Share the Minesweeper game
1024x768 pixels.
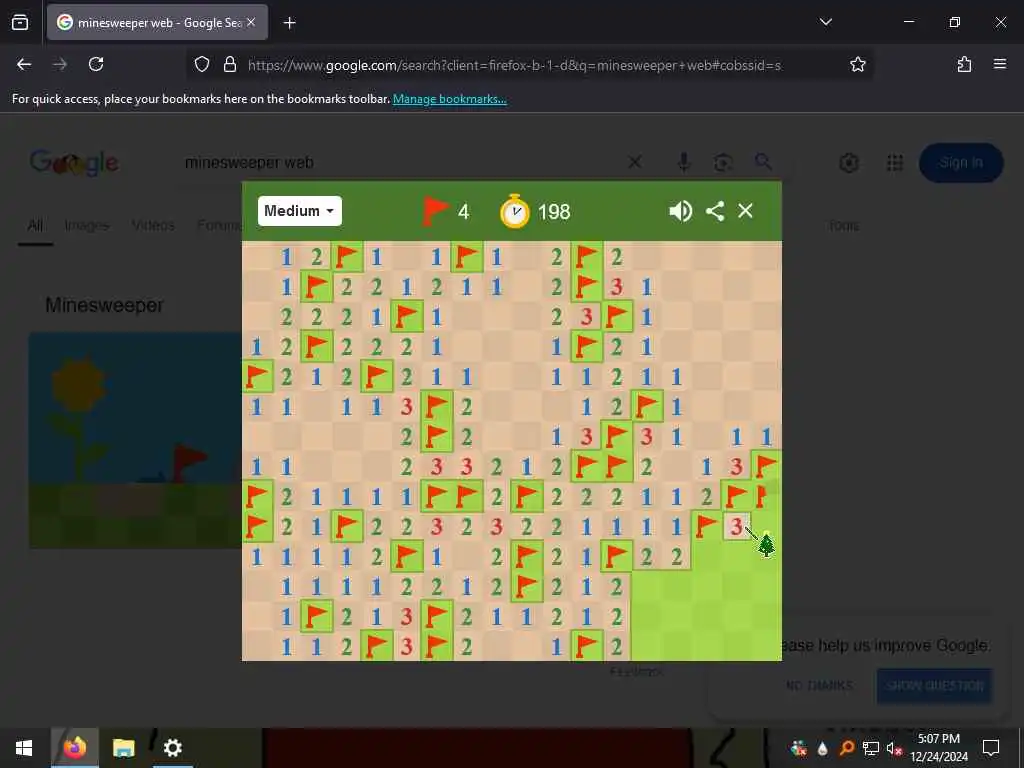coord(715,211)
